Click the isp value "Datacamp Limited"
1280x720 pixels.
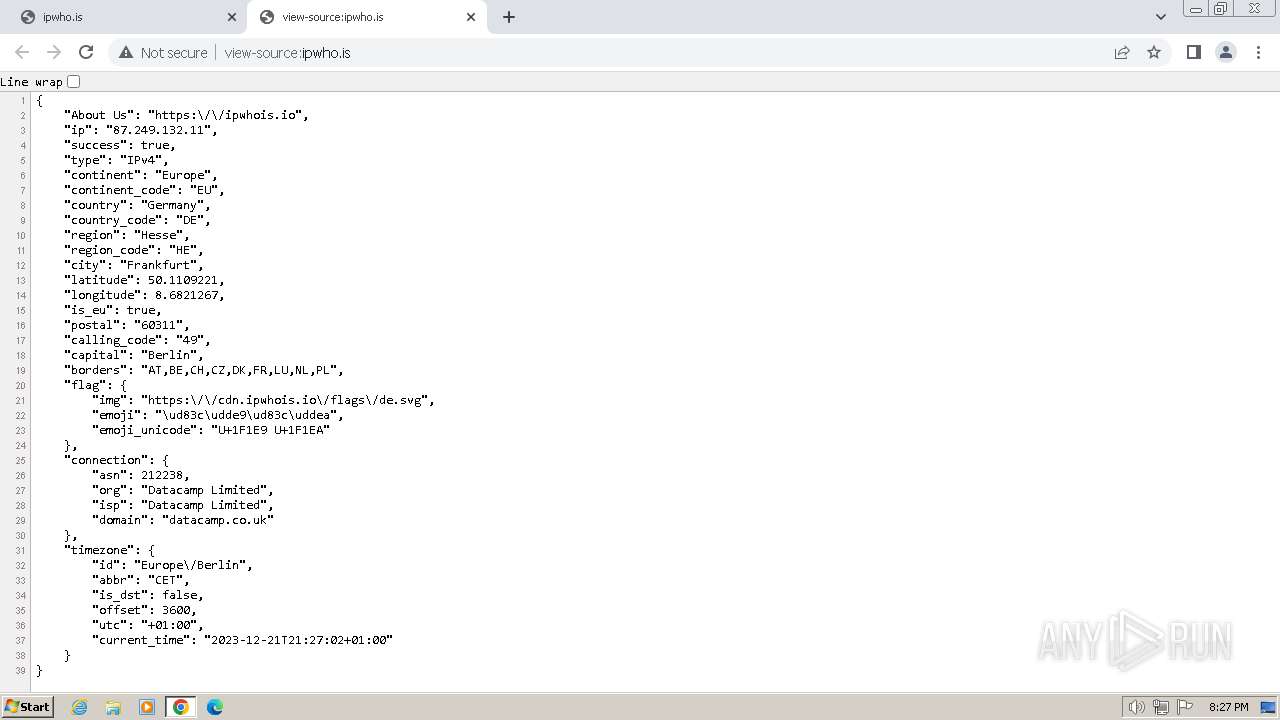203,505
